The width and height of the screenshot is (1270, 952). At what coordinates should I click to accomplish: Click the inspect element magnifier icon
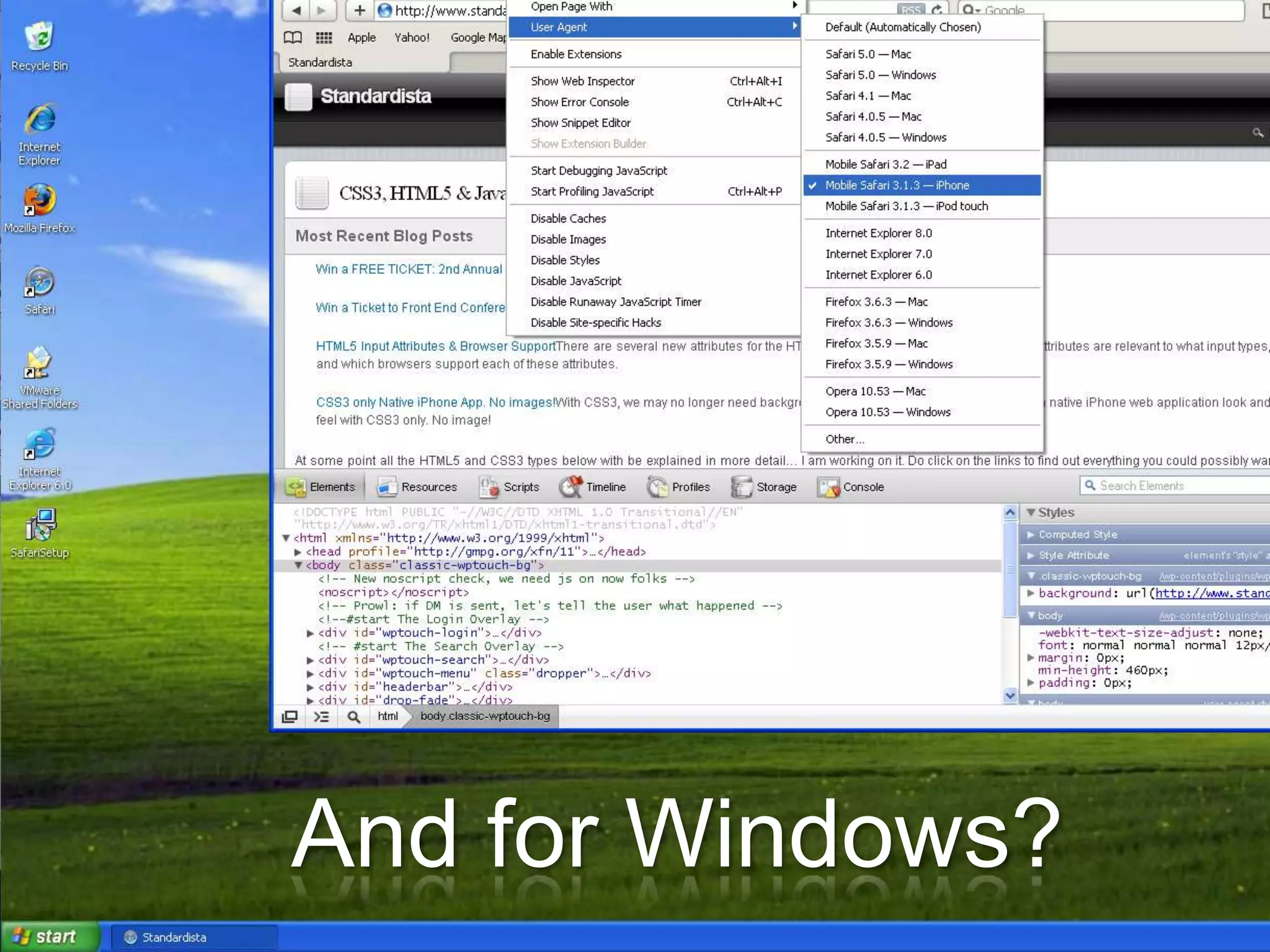point(353,717)
